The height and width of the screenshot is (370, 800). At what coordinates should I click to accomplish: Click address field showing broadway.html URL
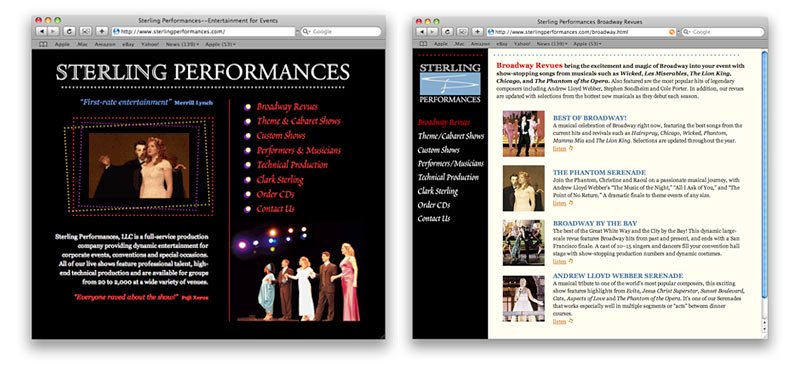click(x=581, y=32)
